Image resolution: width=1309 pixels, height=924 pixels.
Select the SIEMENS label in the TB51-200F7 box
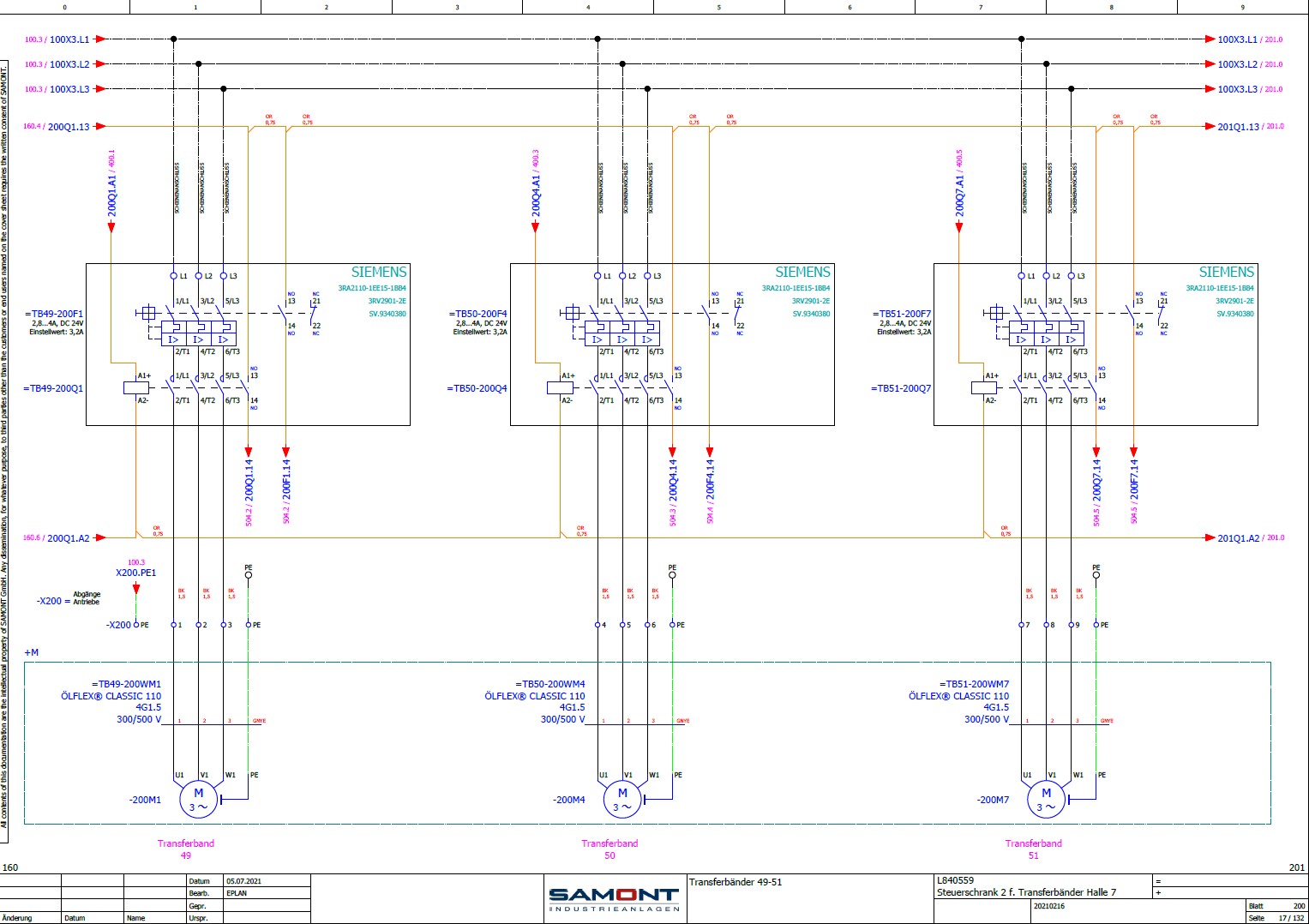(1227, 272)
